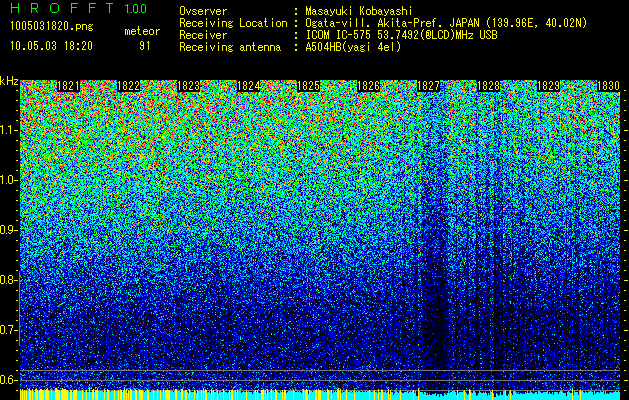Click the 0.9 frequency axis label
Viewport: 629px width, 400px height.
click(x=8, y=230)
